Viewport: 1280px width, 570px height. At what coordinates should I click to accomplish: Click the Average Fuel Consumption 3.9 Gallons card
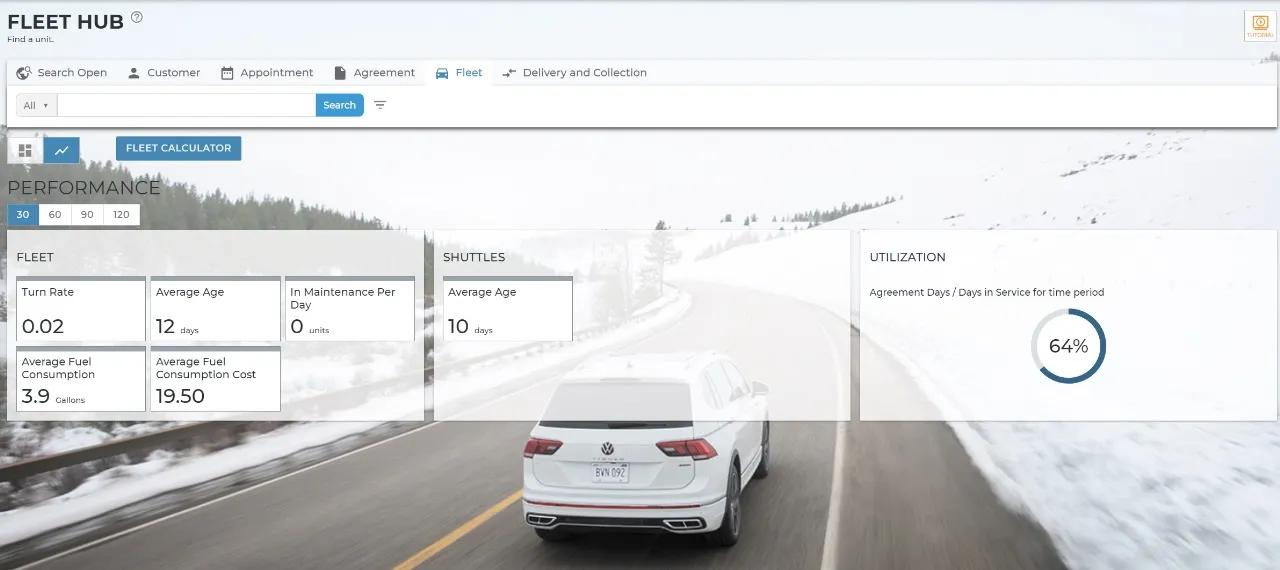tap(81, 379)
